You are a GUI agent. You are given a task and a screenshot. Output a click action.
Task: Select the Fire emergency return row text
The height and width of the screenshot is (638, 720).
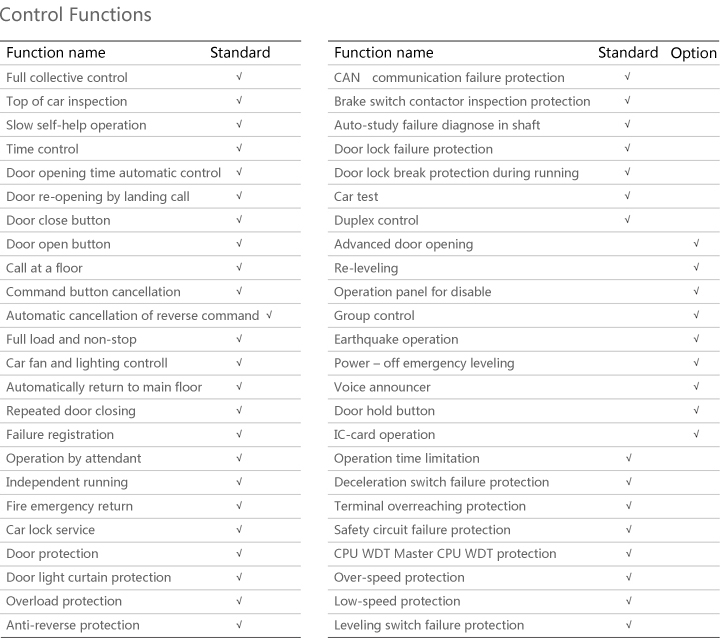pyautogui.click(x=69, y=506)
